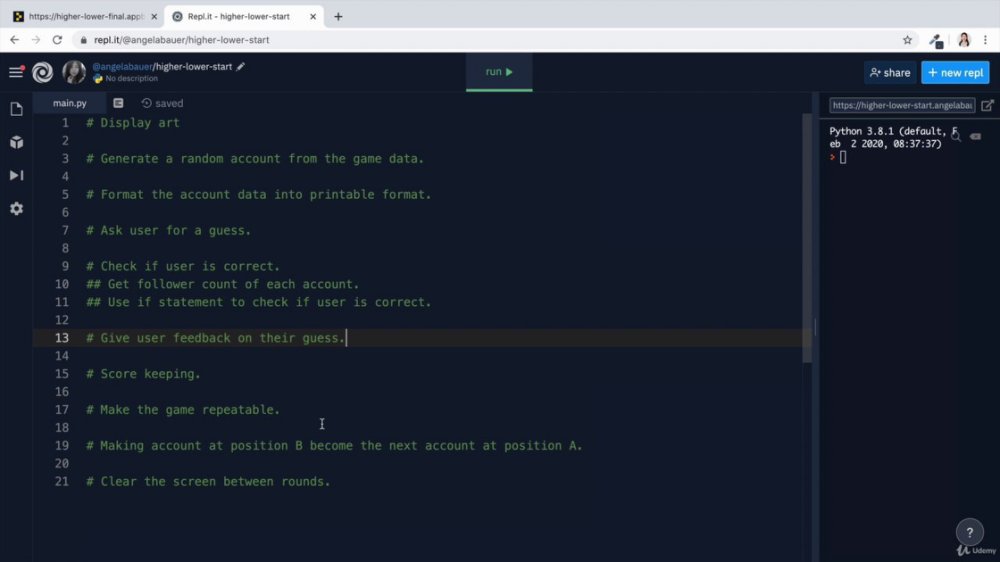Click the code formatter icon beside main.py
The width and height of the screenshot is (1000, 562).
point(118,103)
